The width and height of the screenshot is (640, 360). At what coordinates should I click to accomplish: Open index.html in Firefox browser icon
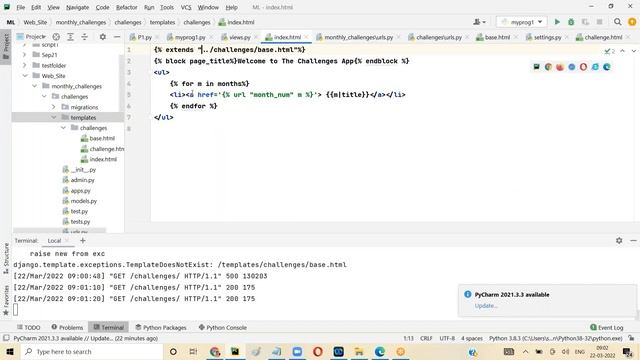[x=560, y=67]
